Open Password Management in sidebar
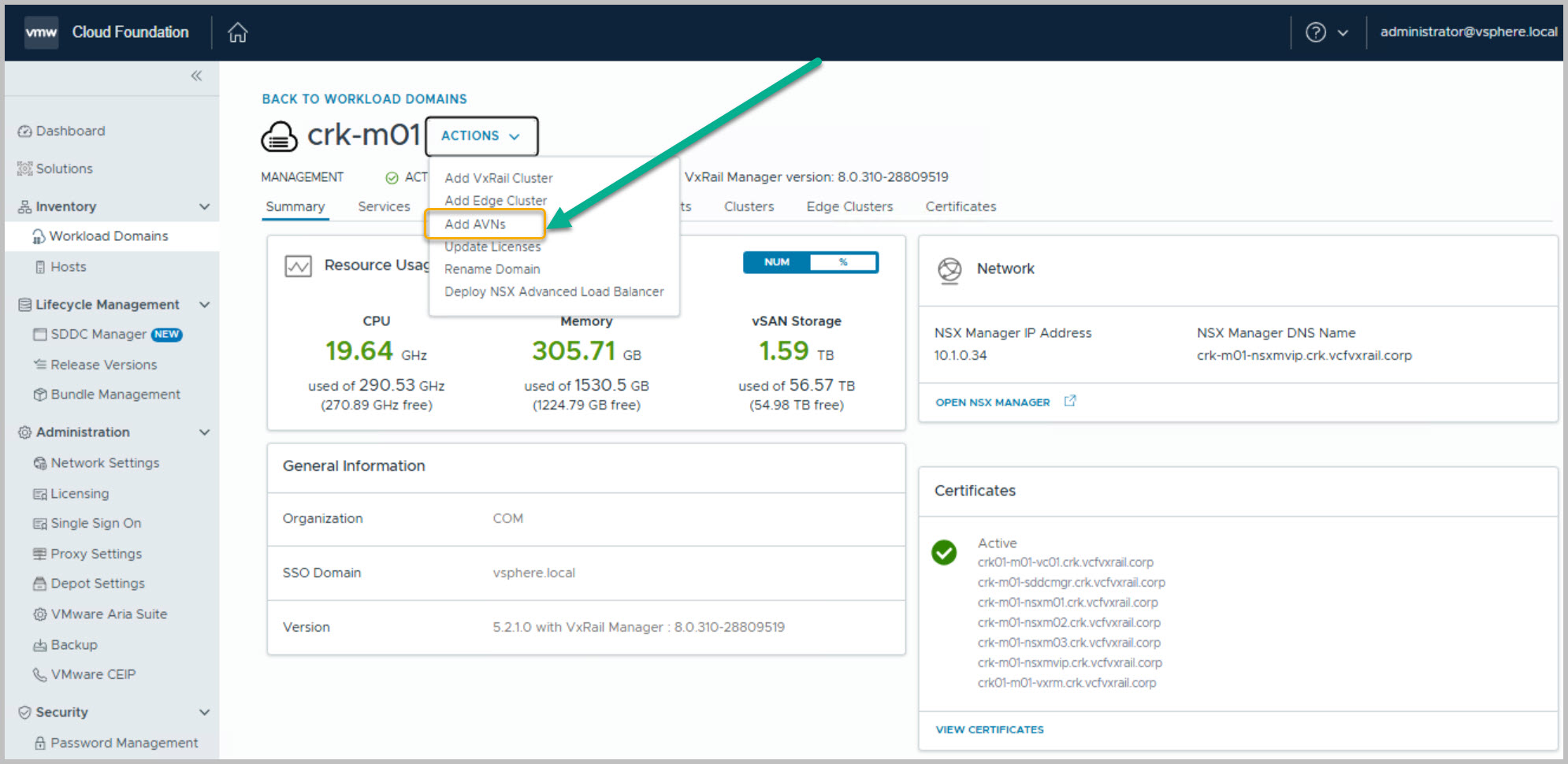This screenshot has width=1568, height=764. (124, 743)
